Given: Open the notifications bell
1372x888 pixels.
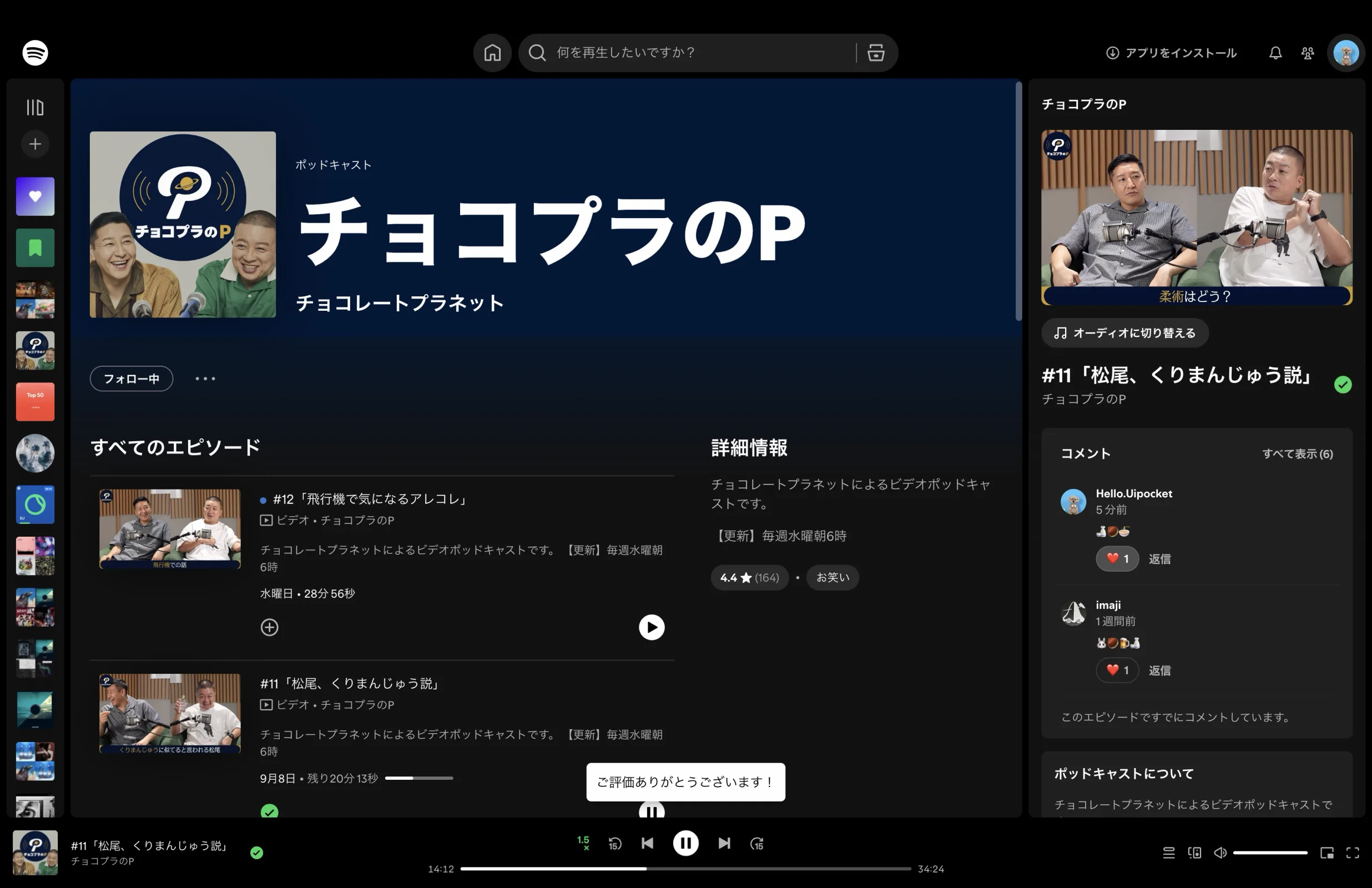Looking at the screenshot, I should 1275,53.
